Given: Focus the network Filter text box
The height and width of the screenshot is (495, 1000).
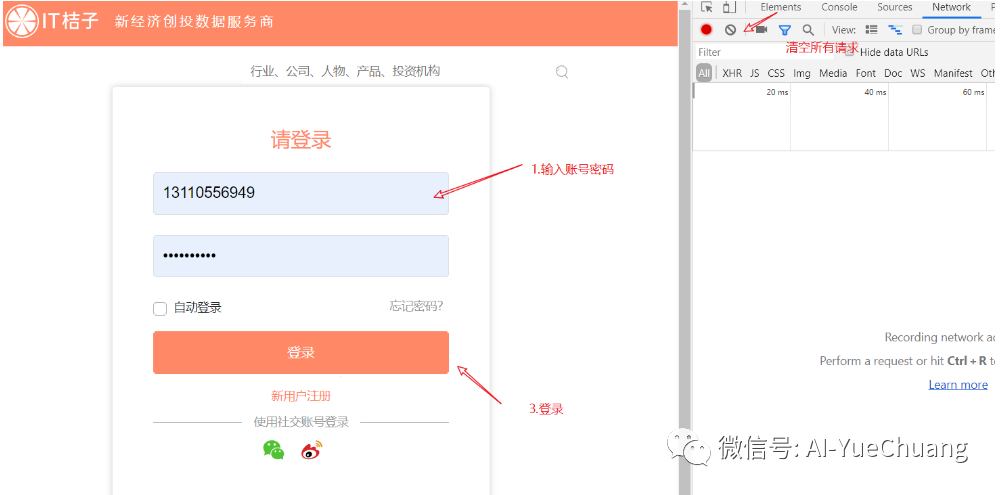Looking at the screenshot, I should click(765, 52).
